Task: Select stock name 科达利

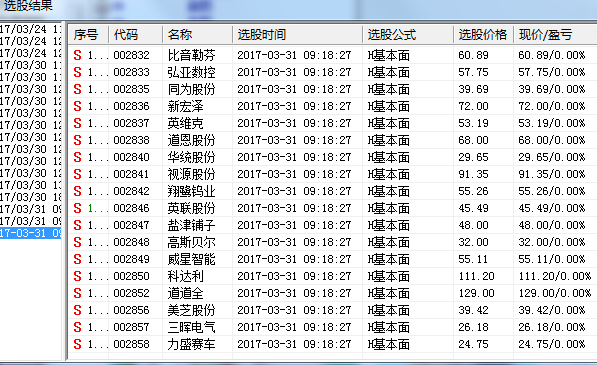Action: click(x=185, y=276)
